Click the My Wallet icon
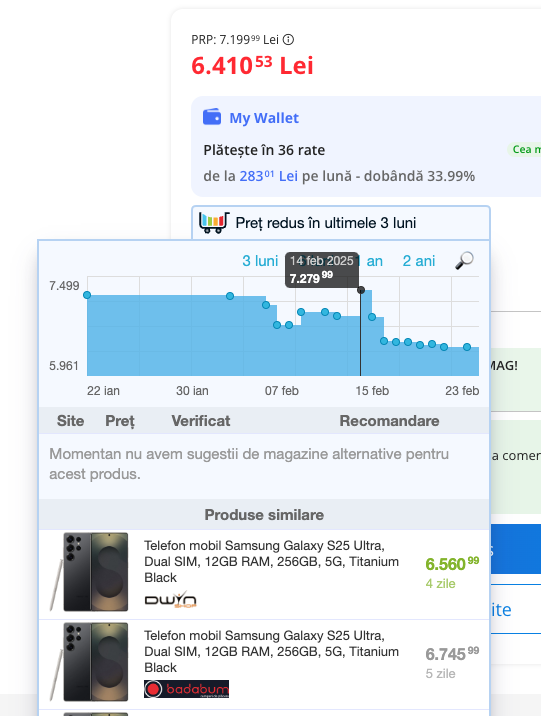Image resolution: width=541 pixels, height=716 pixels. coord(212,117)
